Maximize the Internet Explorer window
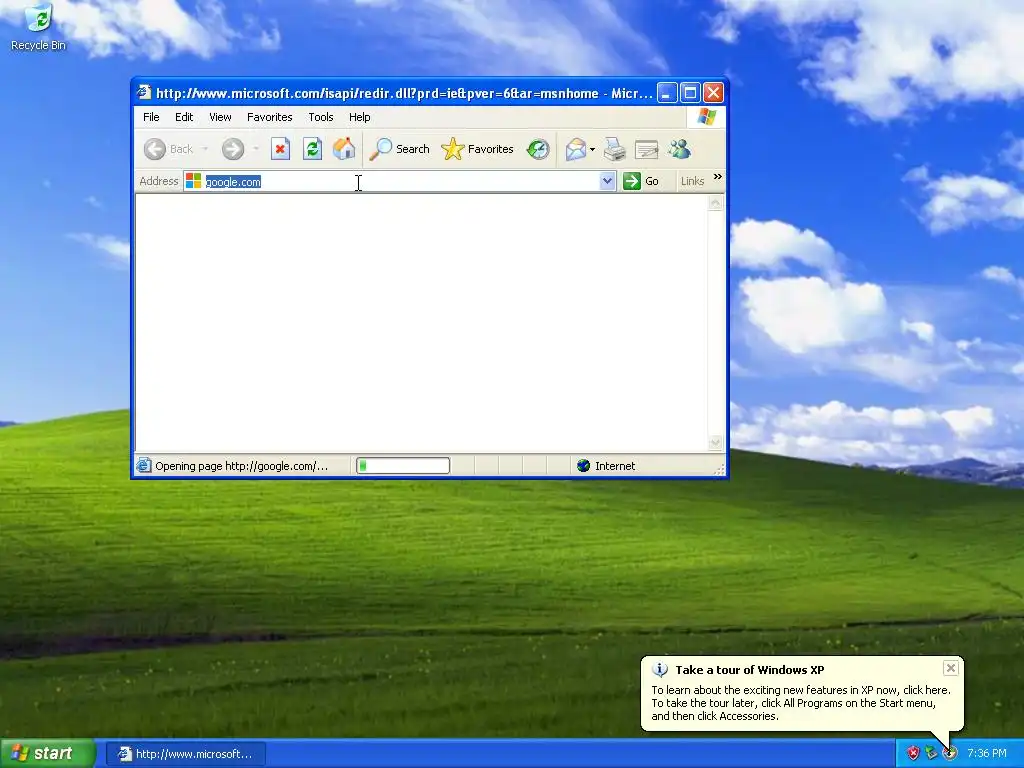Screen dimensions: 1024x768 690,93
